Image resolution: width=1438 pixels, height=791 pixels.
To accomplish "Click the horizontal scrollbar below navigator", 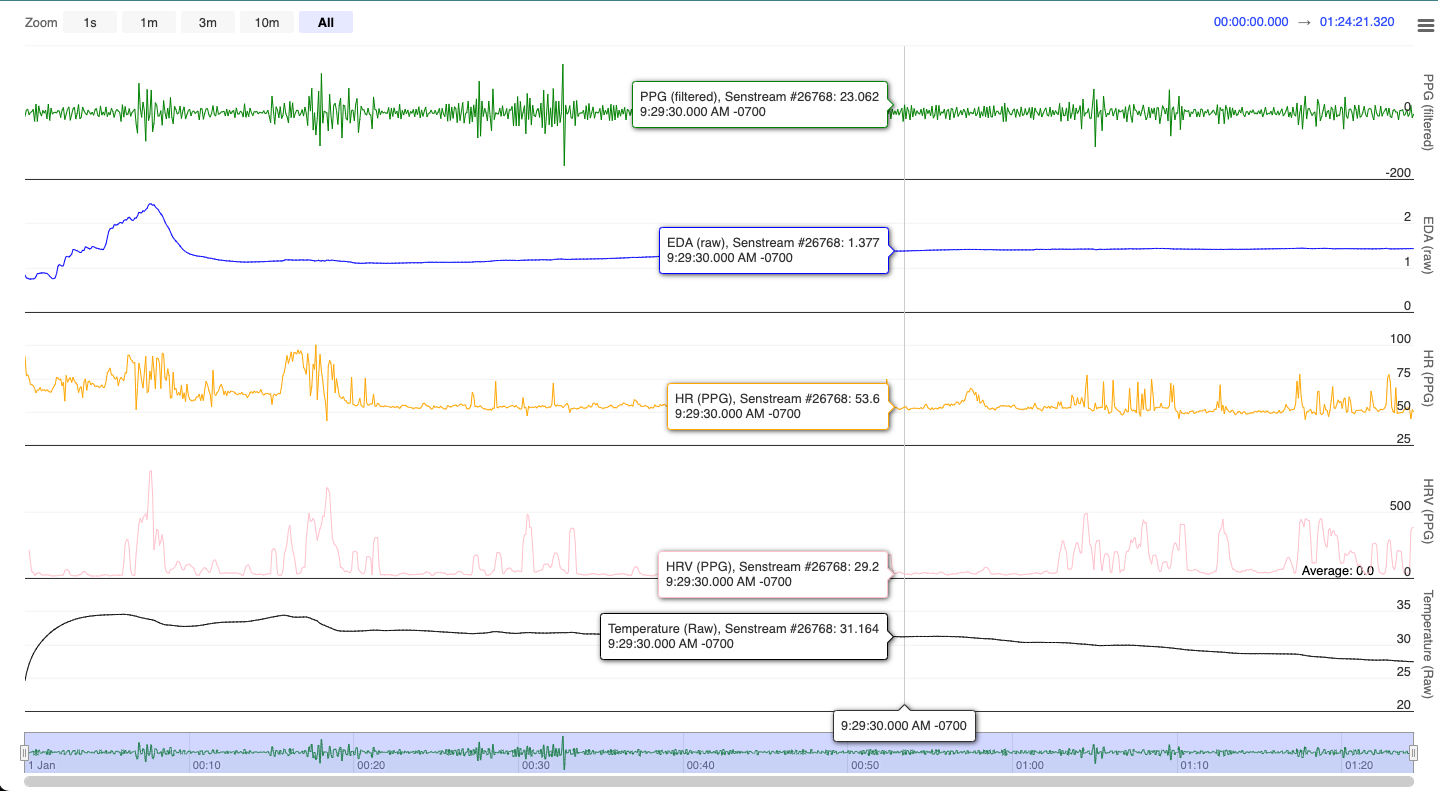I will pos(718,782).
